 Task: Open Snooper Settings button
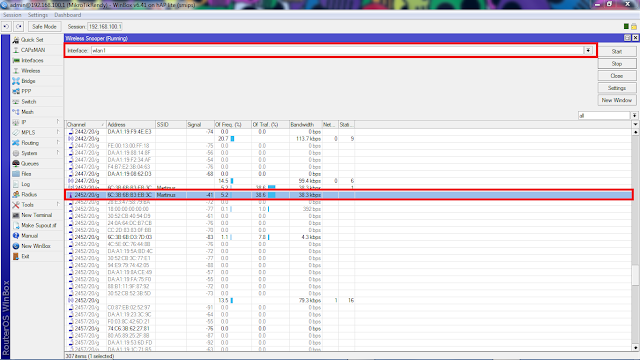[x=617, y=88]
